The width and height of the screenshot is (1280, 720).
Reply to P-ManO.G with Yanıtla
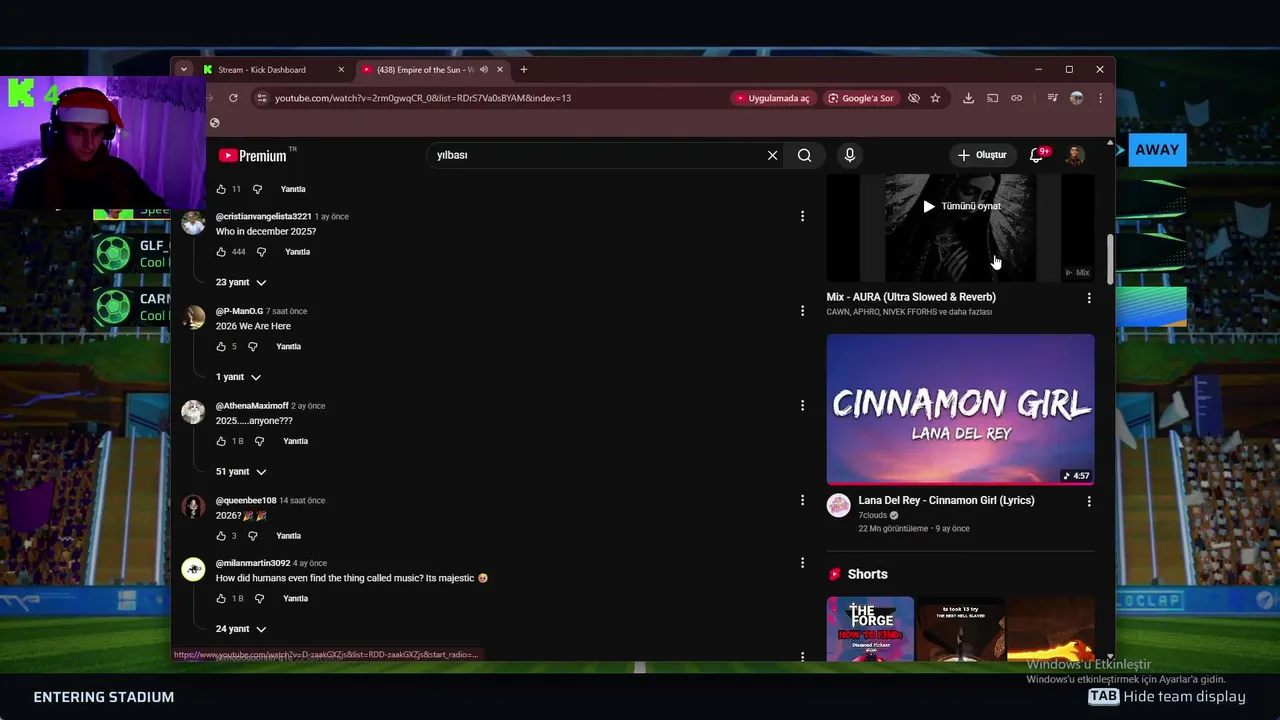pos(288,347)
